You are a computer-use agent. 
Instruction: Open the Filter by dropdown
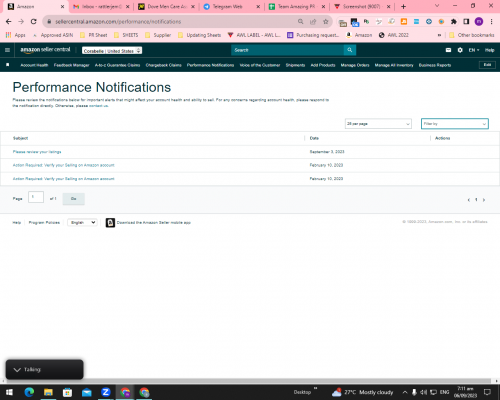(455, 124)
